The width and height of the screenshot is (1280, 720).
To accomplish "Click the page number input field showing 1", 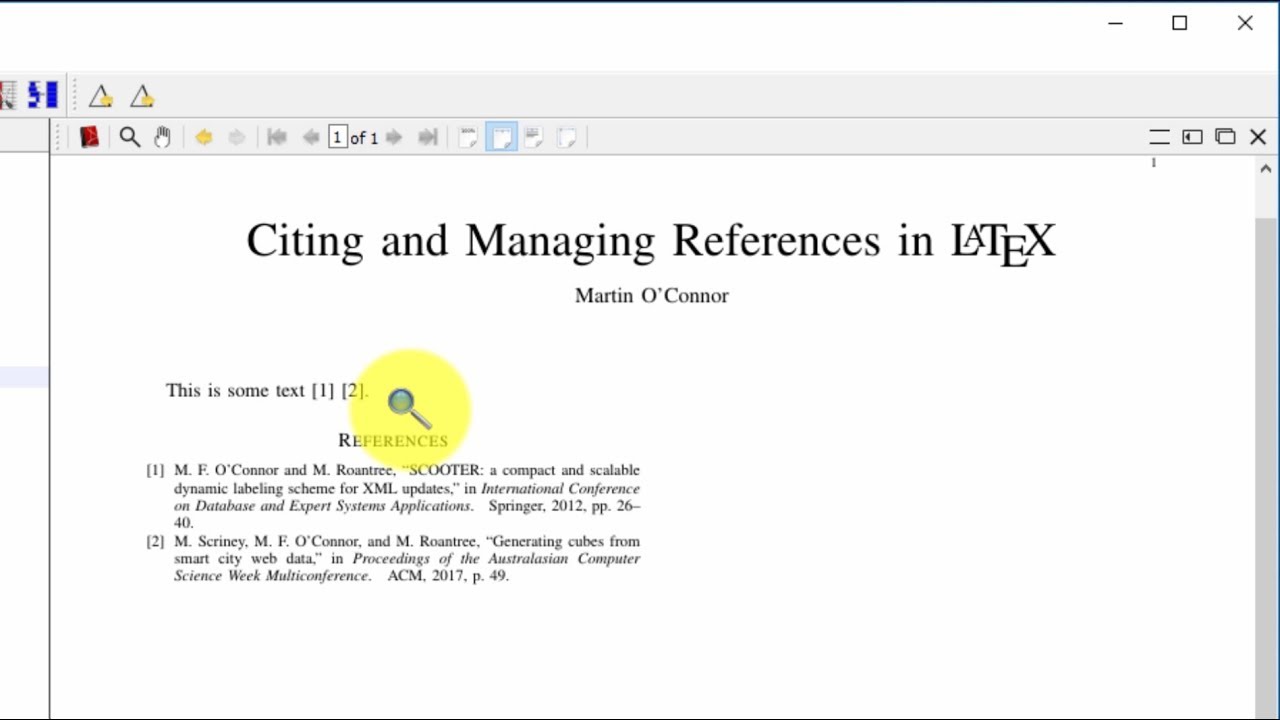I will pos(337,137).
